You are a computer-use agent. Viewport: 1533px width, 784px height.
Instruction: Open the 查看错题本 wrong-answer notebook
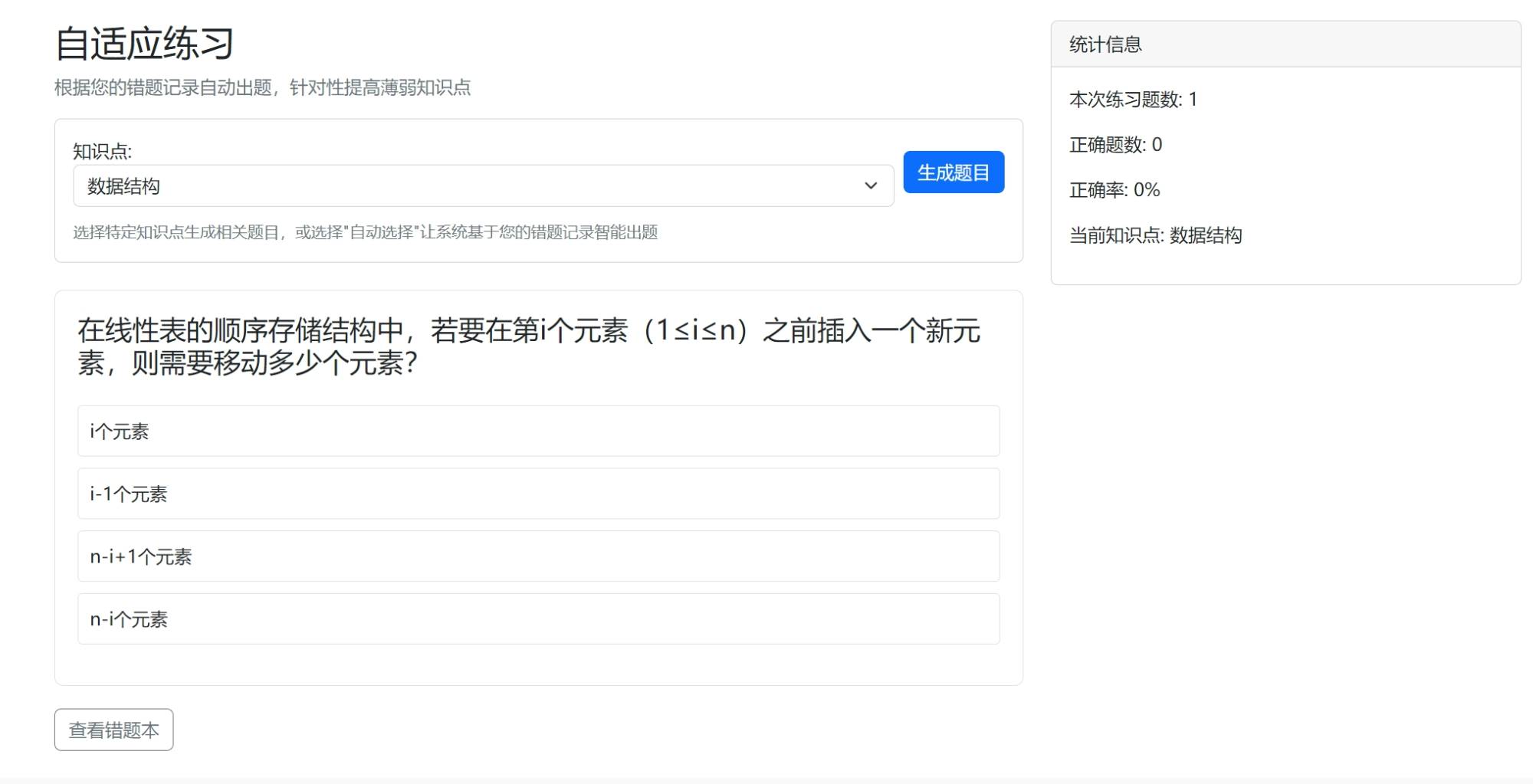(113, 730)
